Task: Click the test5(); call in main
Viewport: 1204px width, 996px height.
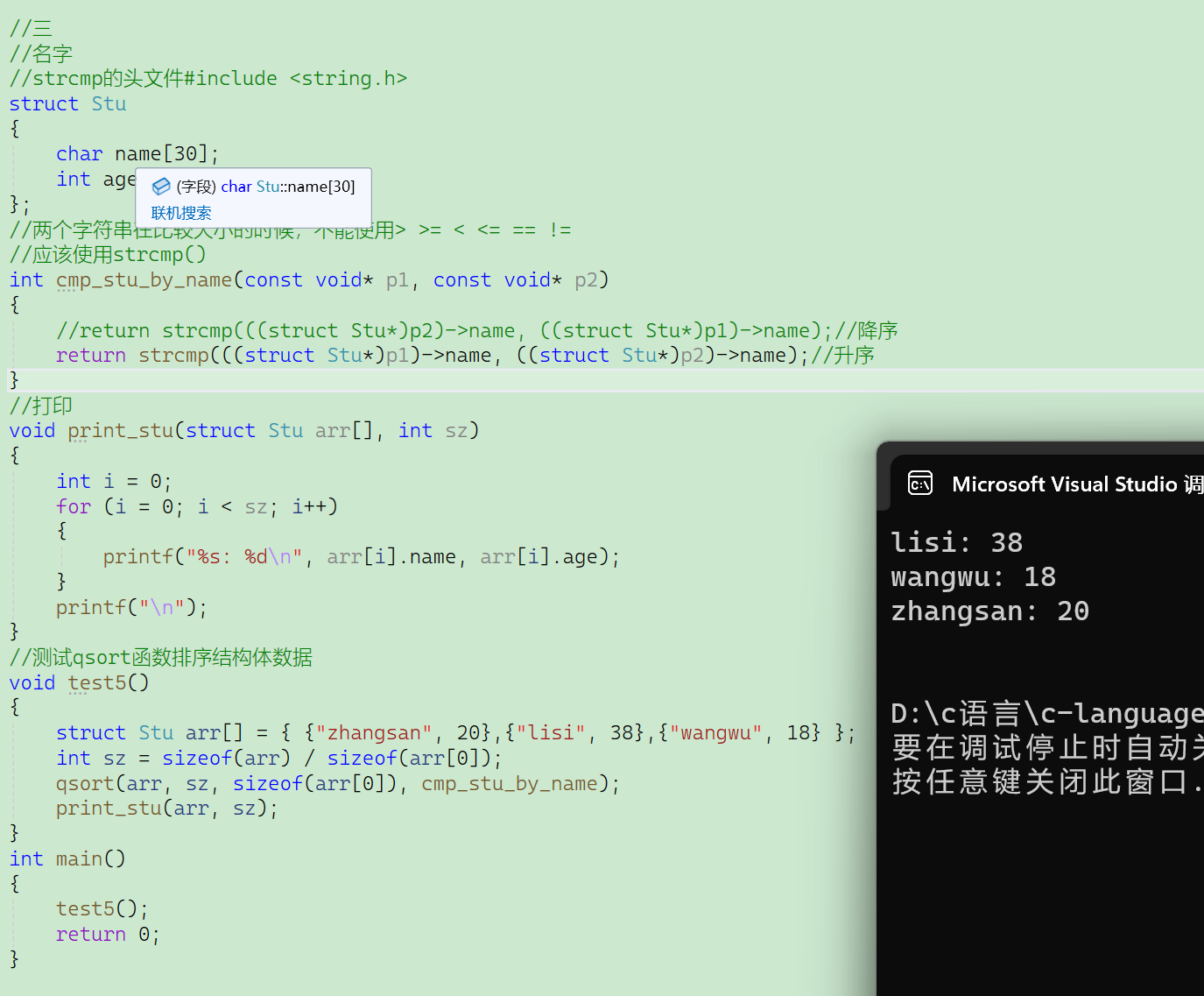Action: pos(102,909)
